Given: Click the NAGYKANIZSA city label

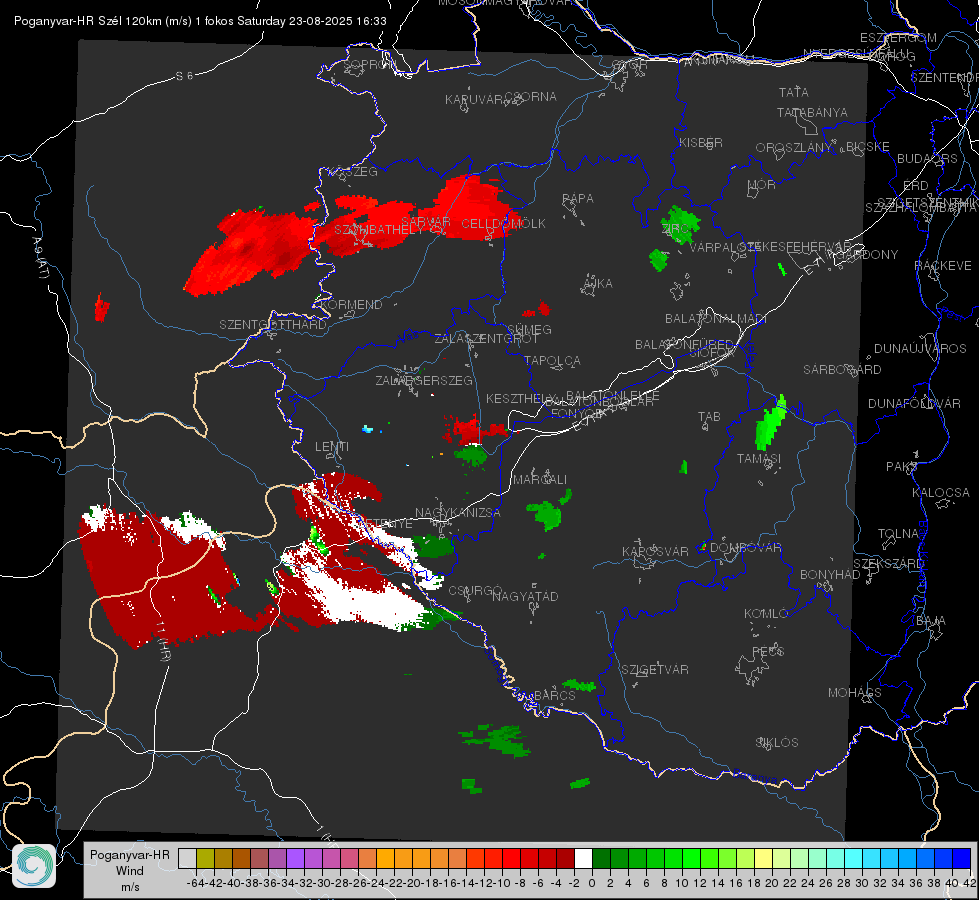Looking at the screenshot, I should [458, 513].
